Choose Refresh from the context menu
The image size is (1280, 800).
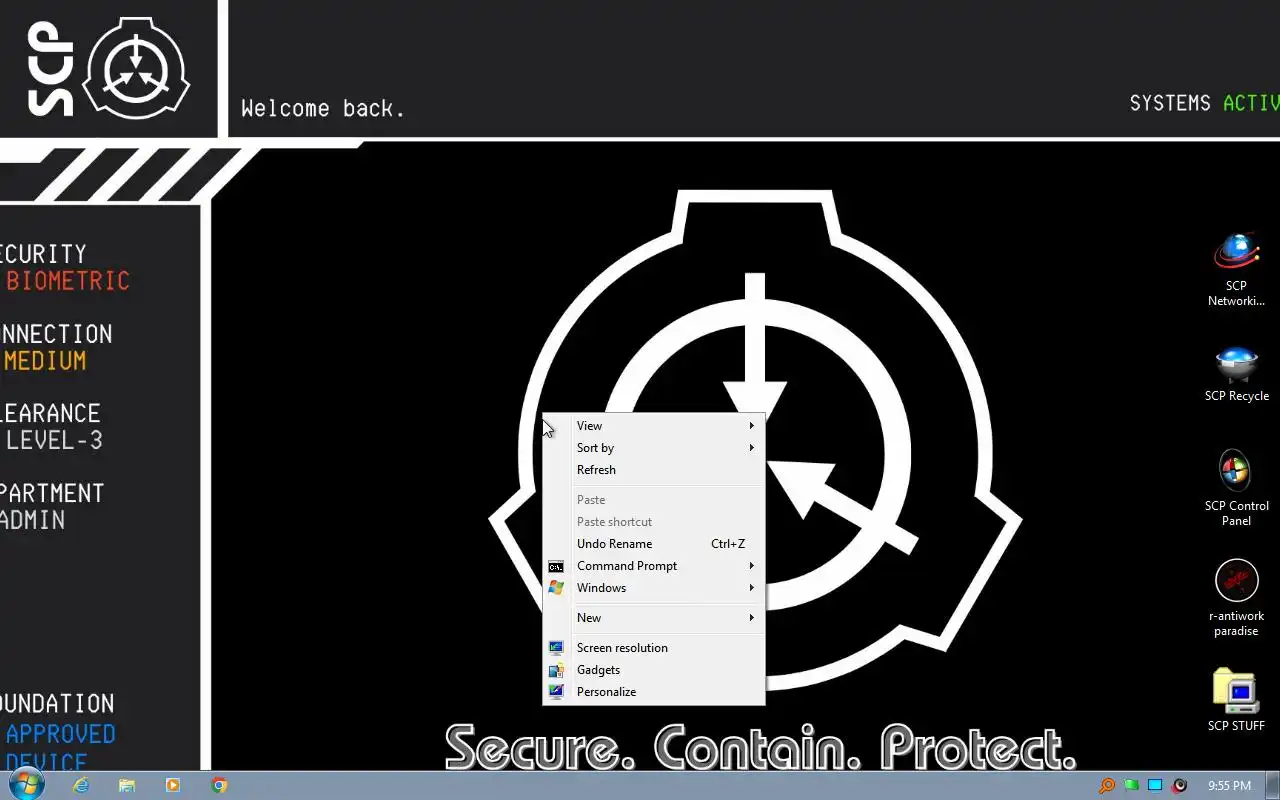[654, 470]
